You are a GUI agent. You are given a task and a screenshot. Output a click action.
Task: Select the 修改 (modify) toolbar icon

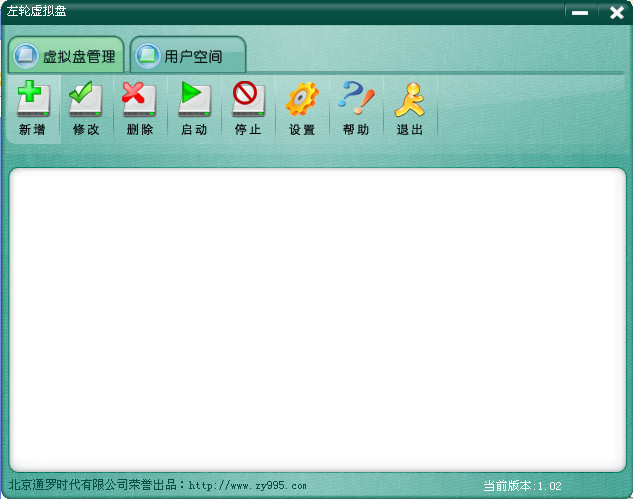point(86,99)
